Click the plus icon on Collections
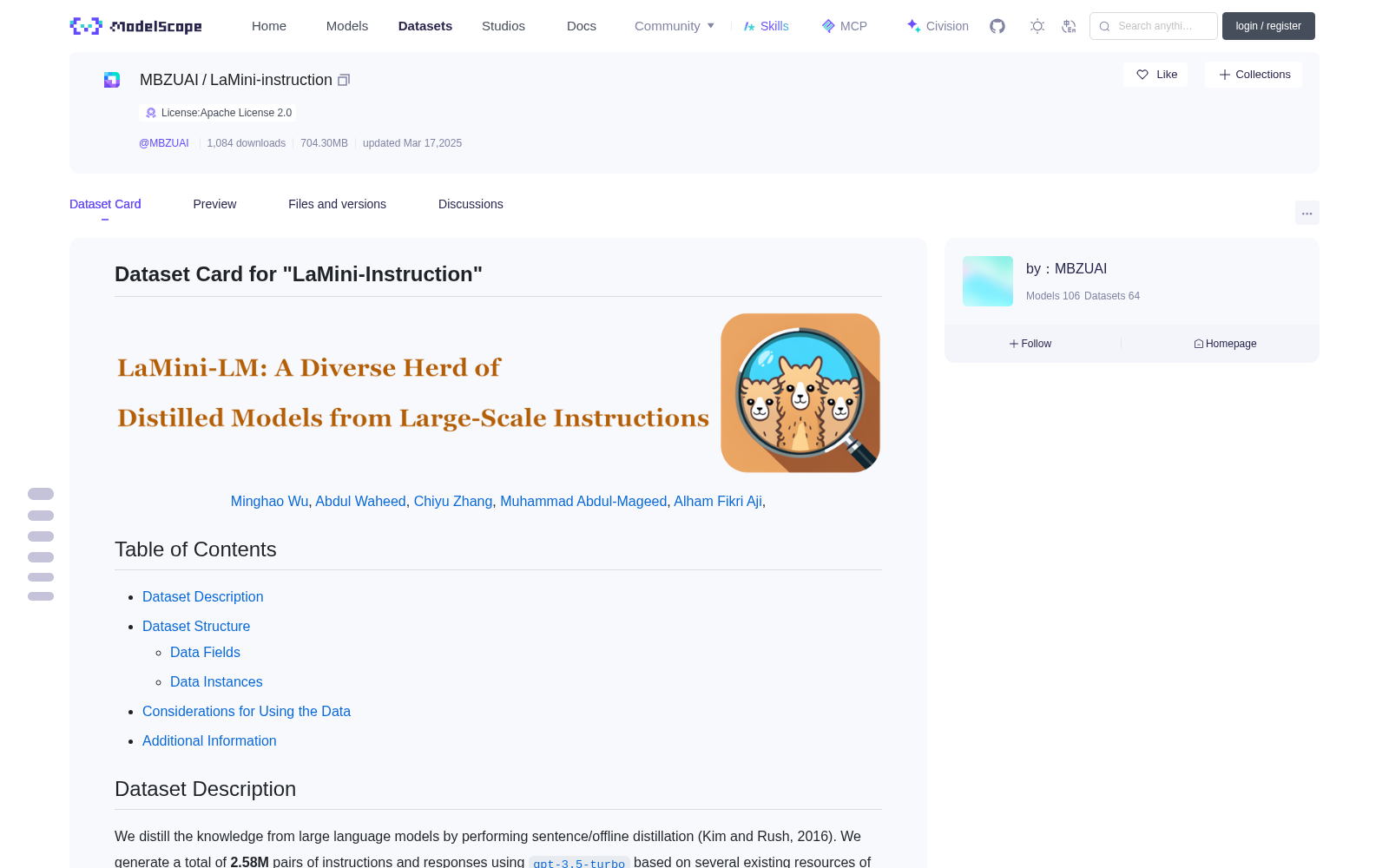The width and height of the screenshot is (1389, 868). [x=1225, y=75]
